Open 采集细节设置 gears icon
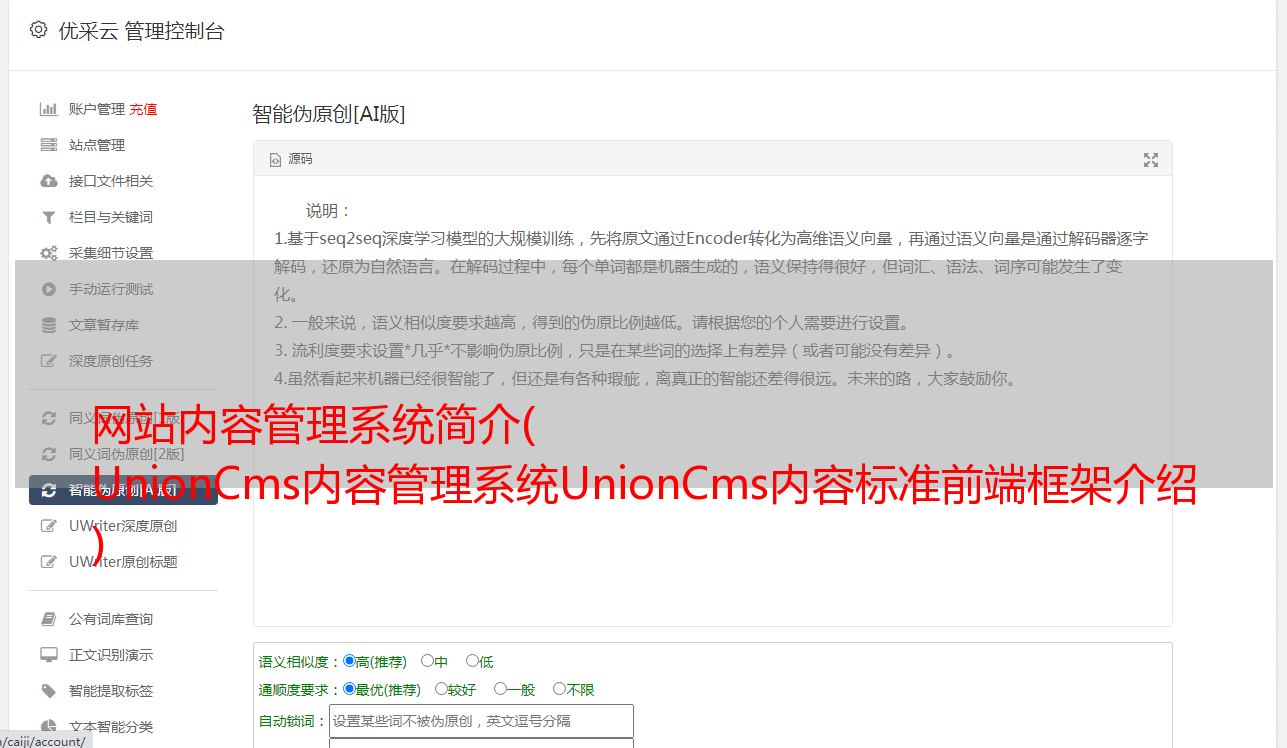 [48, 253]
